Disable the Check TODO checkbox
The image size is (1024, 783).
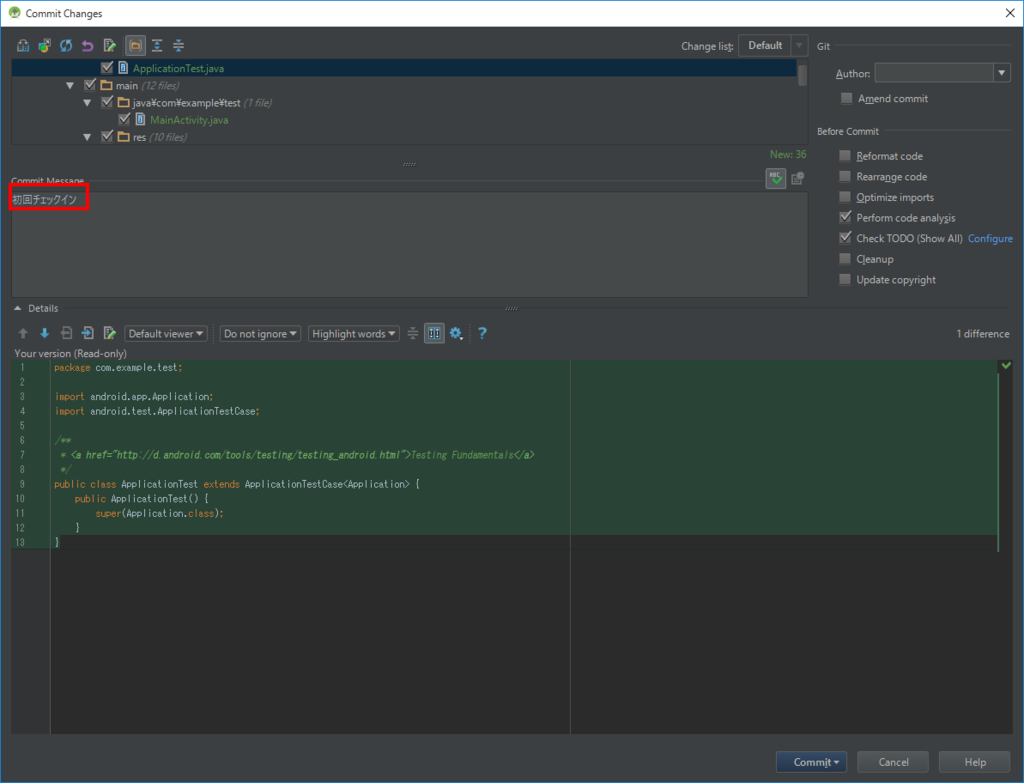click(x=845, y=238)
